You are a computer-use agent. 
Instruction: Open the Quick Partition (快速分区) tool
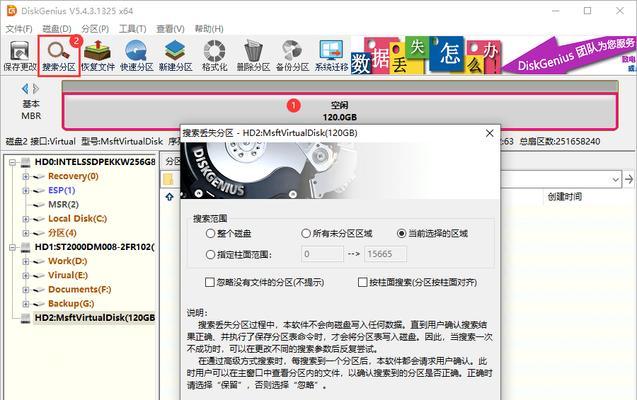coord(136,56)
